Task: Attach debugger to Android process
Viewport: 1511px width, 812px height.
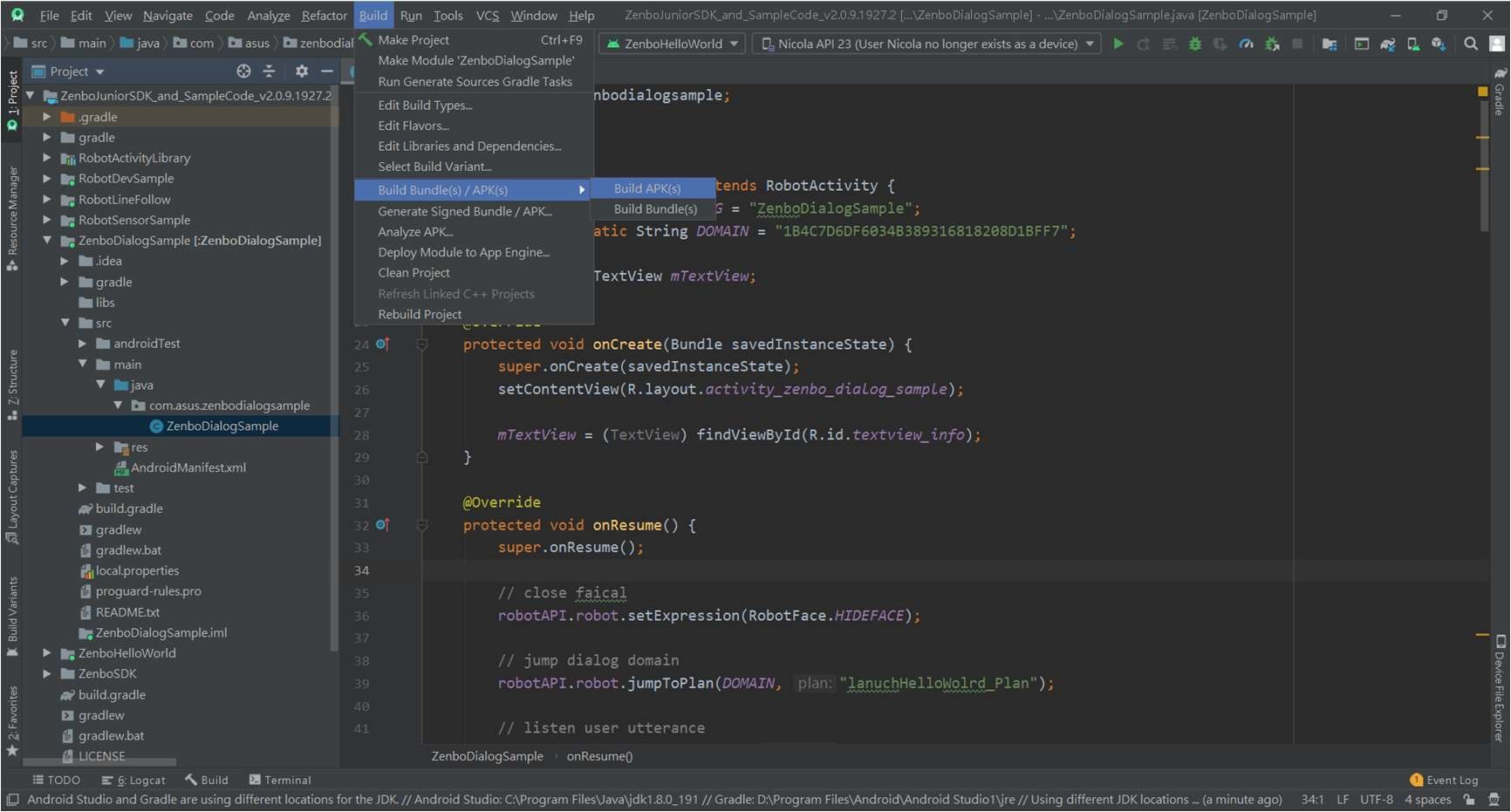Action: click(x=1272, y=44)
